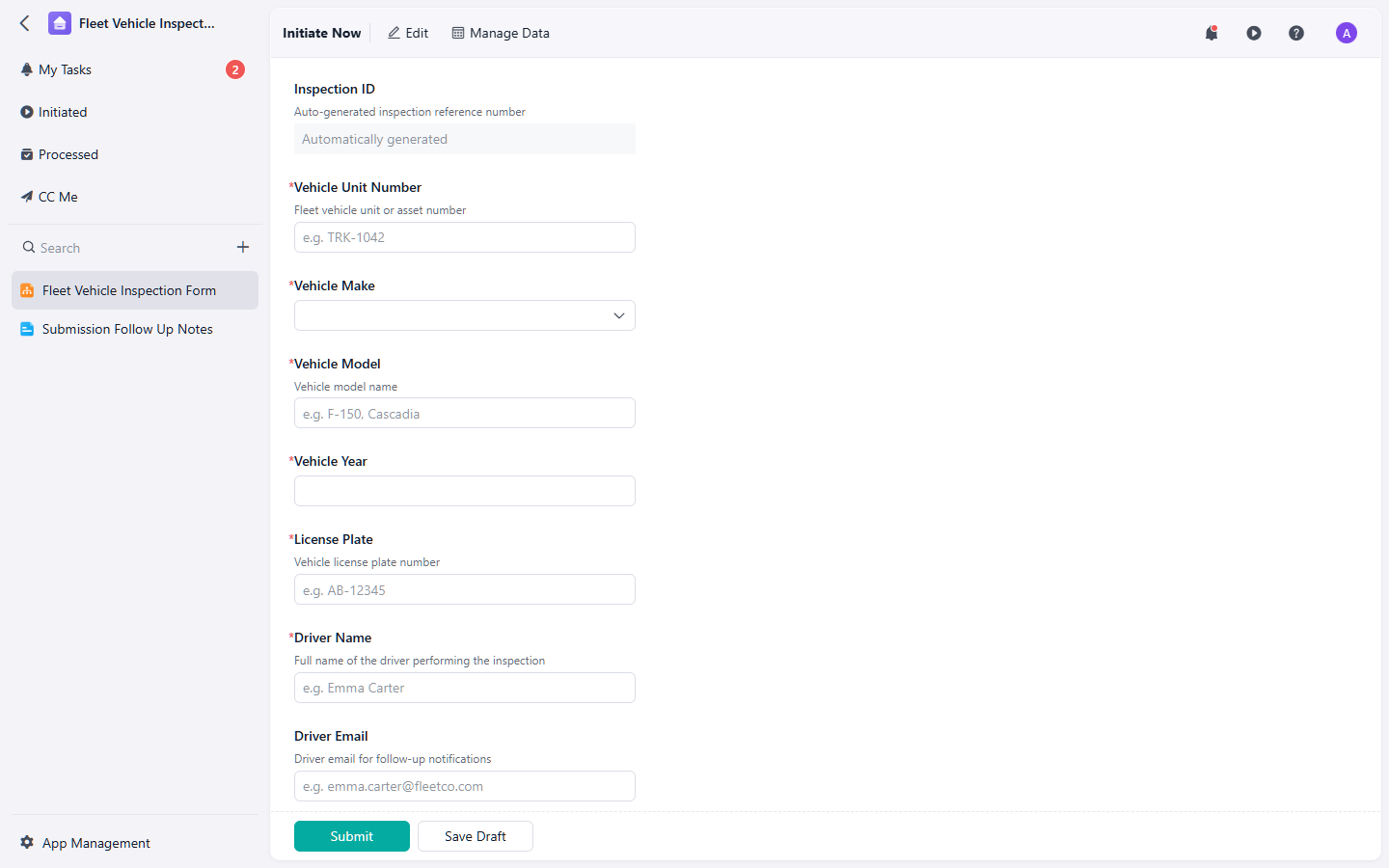This screenshot has height=868, width=1389.
Task: Click into the Vehicle Model input field
Action: tap(465, 413)
